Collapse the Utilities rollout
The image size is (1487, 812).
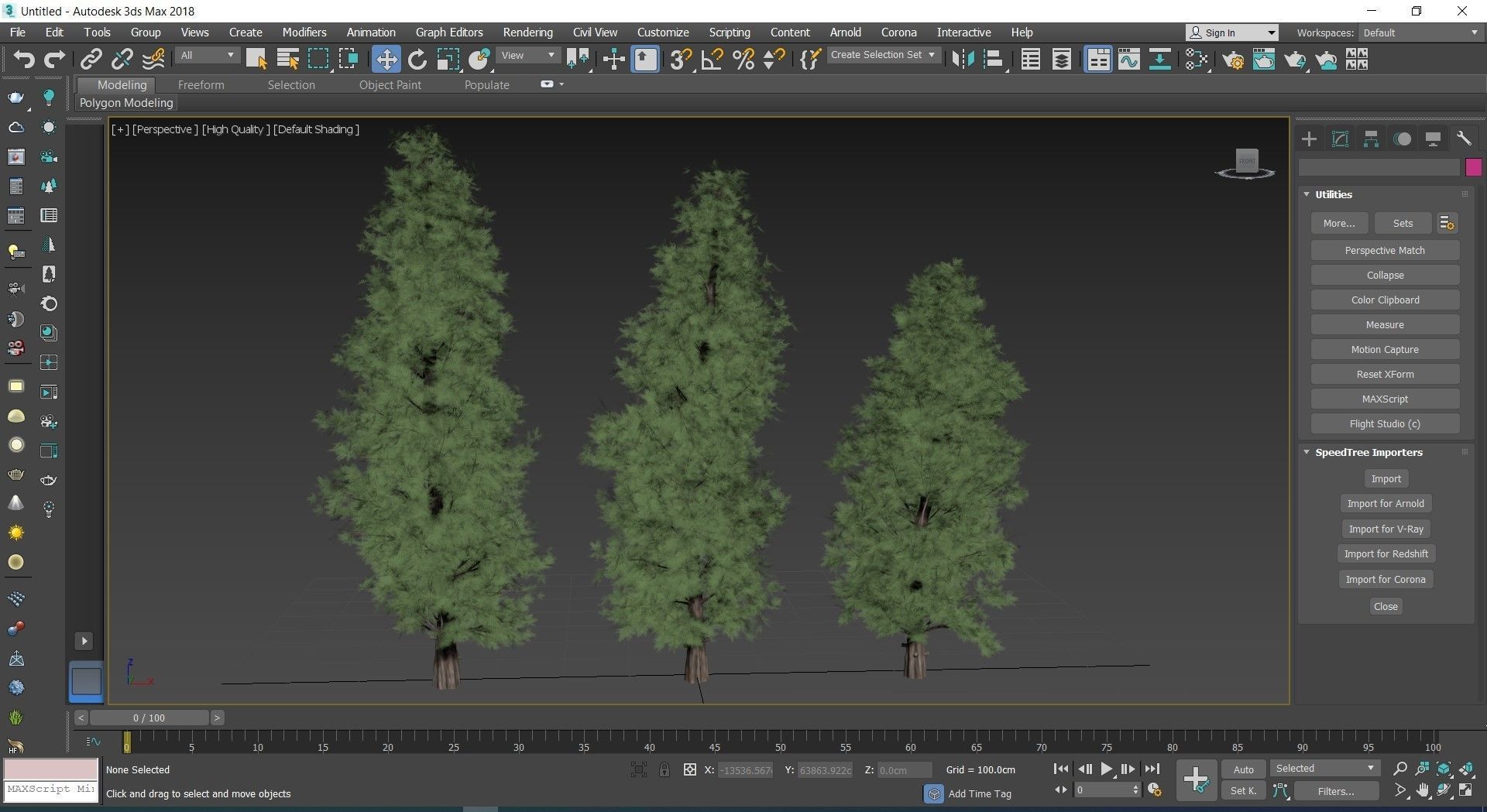[1306, 194]
